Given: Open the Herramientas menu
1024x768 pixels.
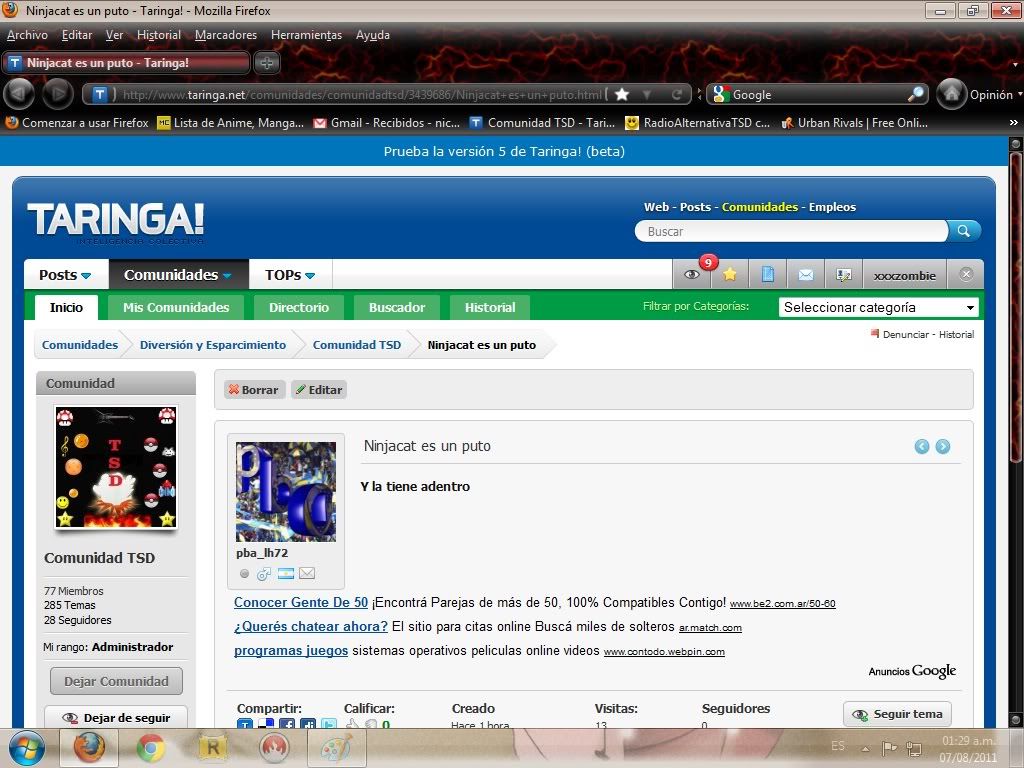Looking at the screenshot, I should (306, 35).
